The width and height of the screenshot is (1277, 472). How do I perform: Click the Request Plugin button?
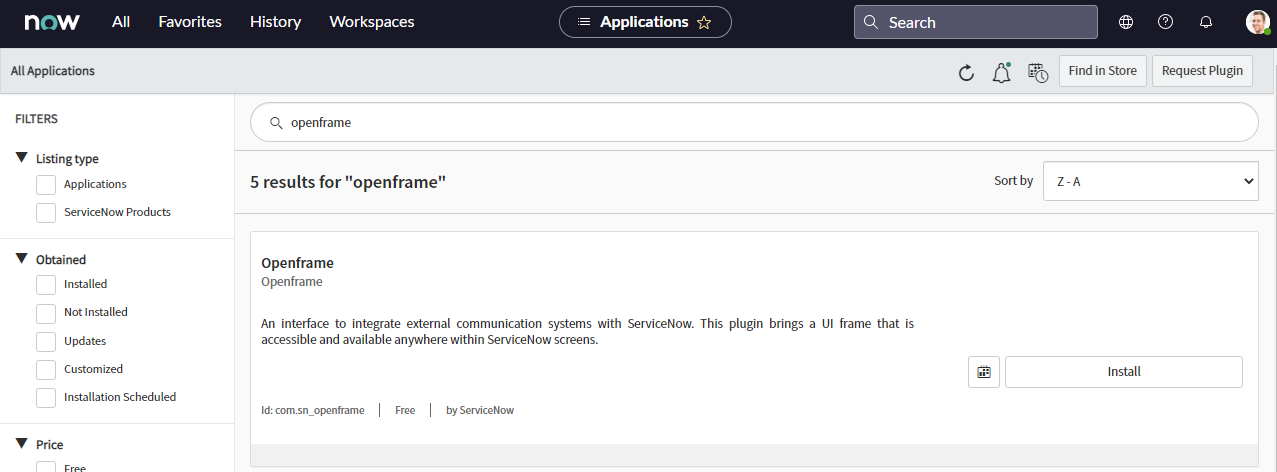[x=1202, y=71]
